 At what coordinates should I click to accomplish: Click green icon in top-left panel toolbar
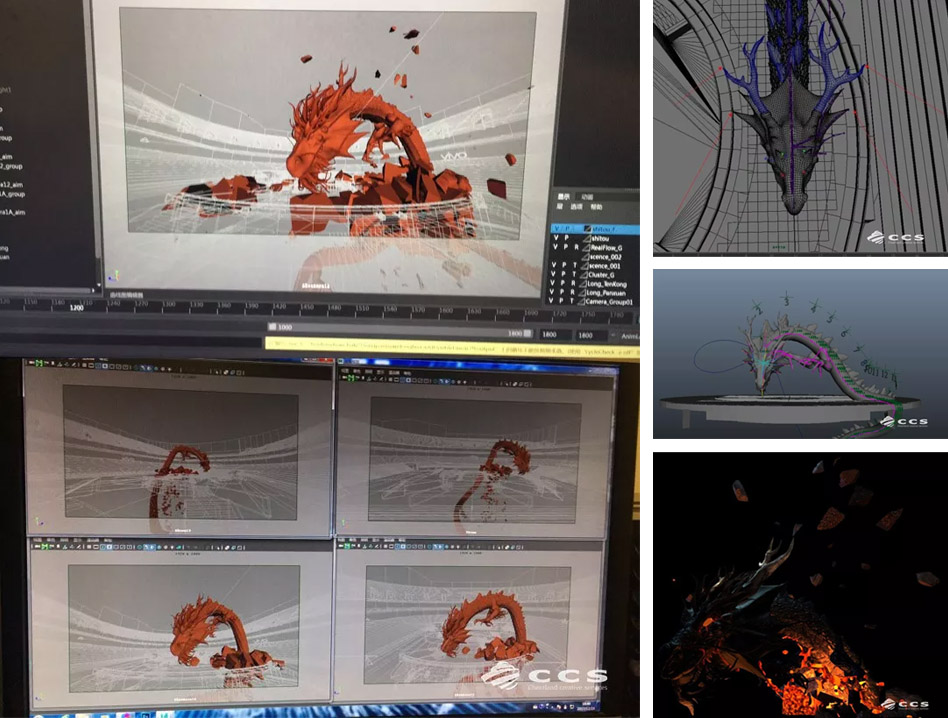(x=39, y=363)
